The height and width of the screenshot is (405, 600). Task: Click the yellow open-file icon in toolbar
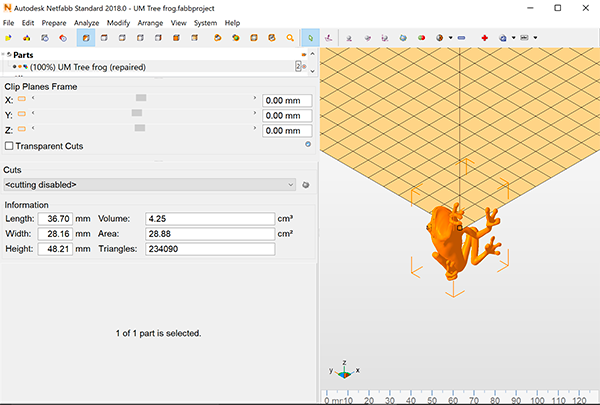click(8, 38)
